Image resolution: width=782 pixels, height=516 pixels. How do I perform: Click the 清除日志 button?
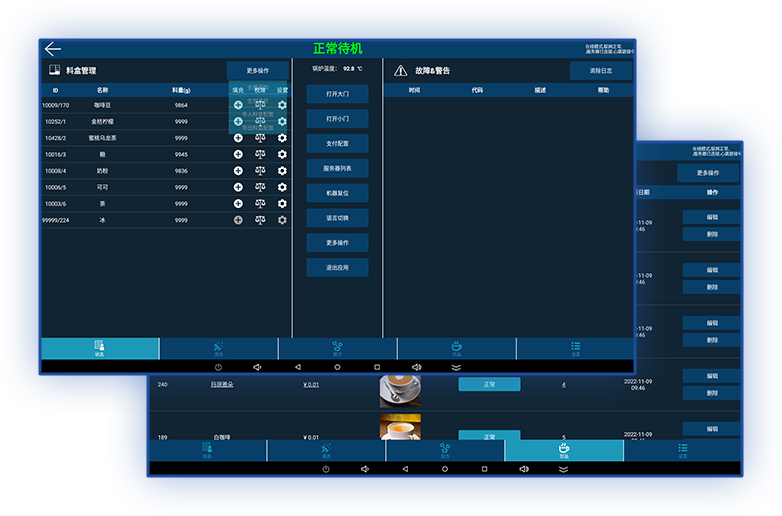(x=600, y=71)
